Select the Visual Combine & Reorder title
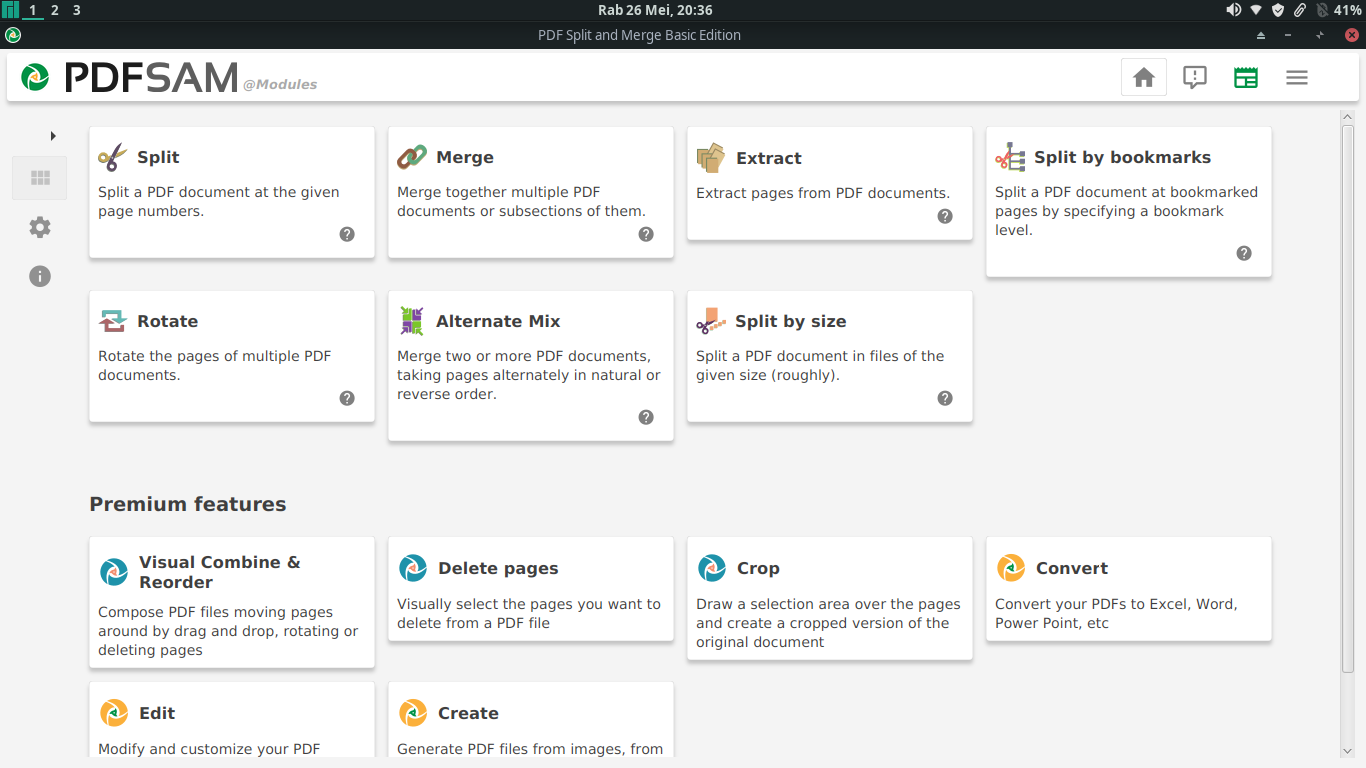Screen dimensions: 1366x768 (x=220, y=572)
